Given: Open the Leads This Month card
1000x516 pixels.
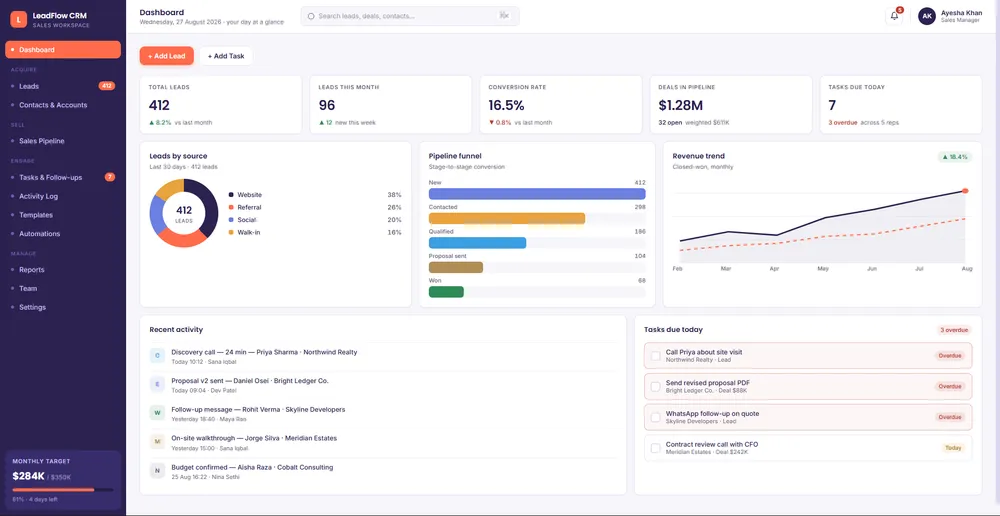Looking at the screenshot, I should click(x=390, y=105).
